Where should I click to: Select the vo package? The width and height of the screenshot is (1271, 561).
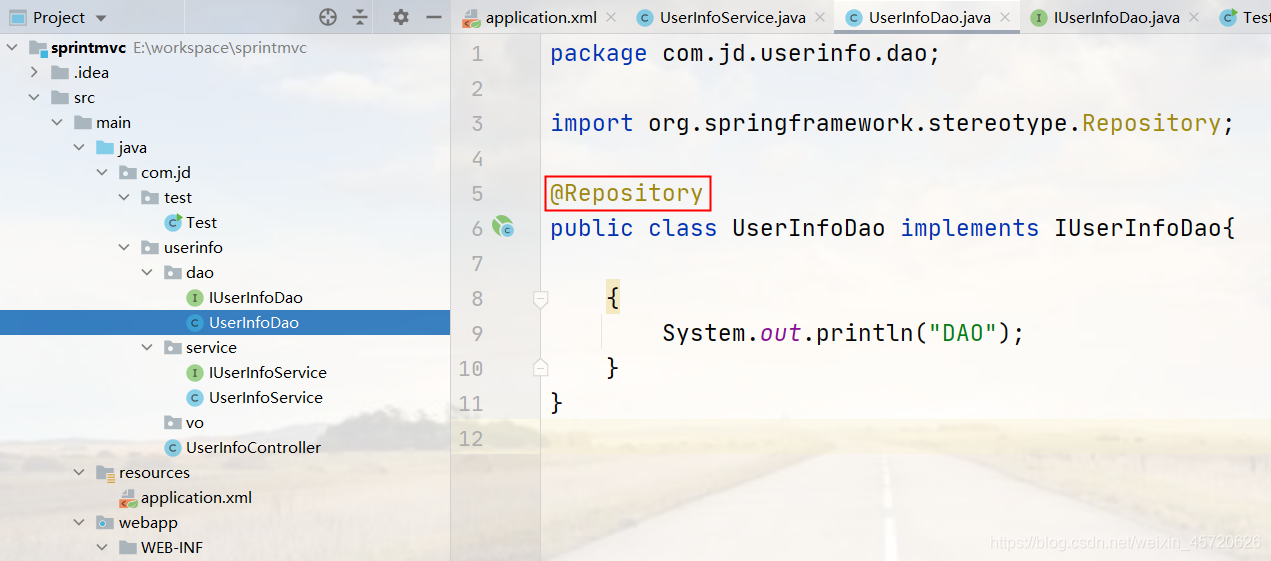coord(194,423)
